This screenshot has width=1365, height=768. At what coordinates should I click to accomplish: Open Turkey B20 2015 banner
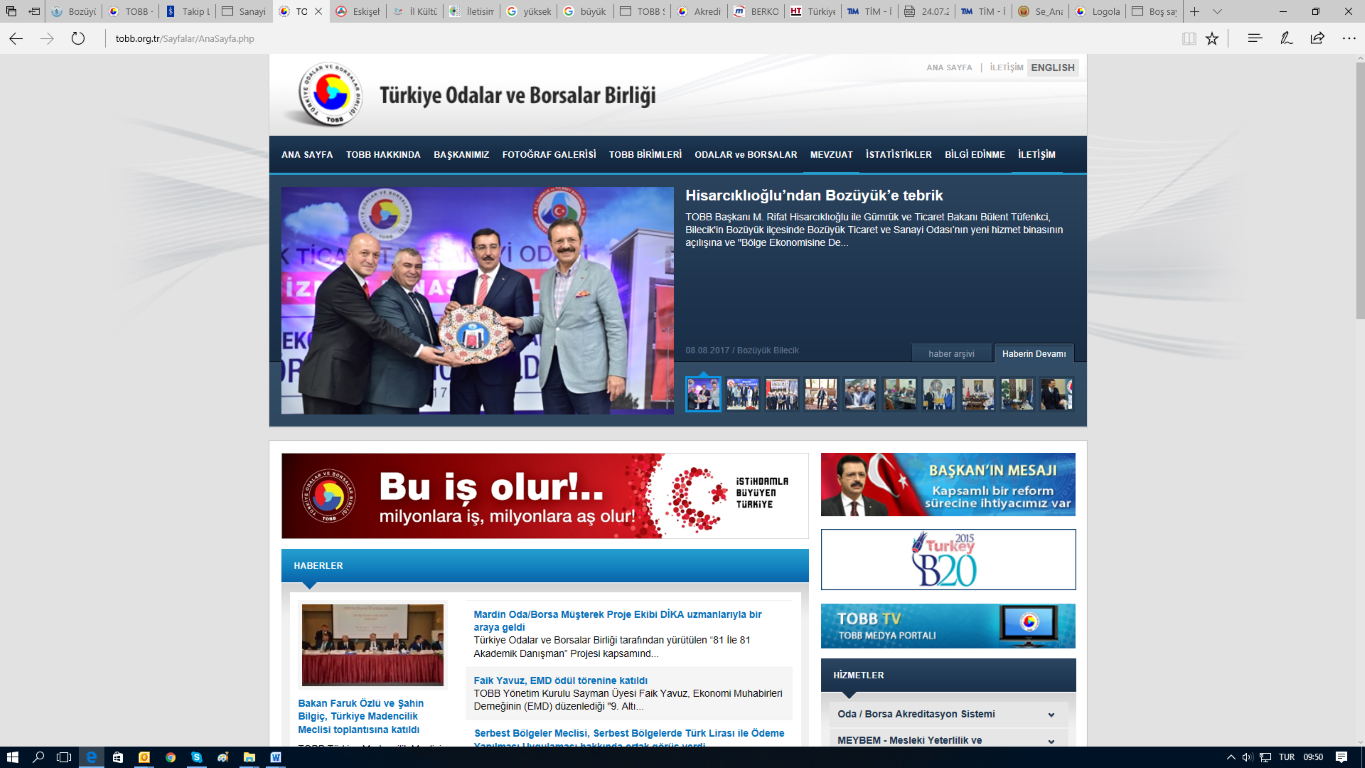click(x=948, y=559)
